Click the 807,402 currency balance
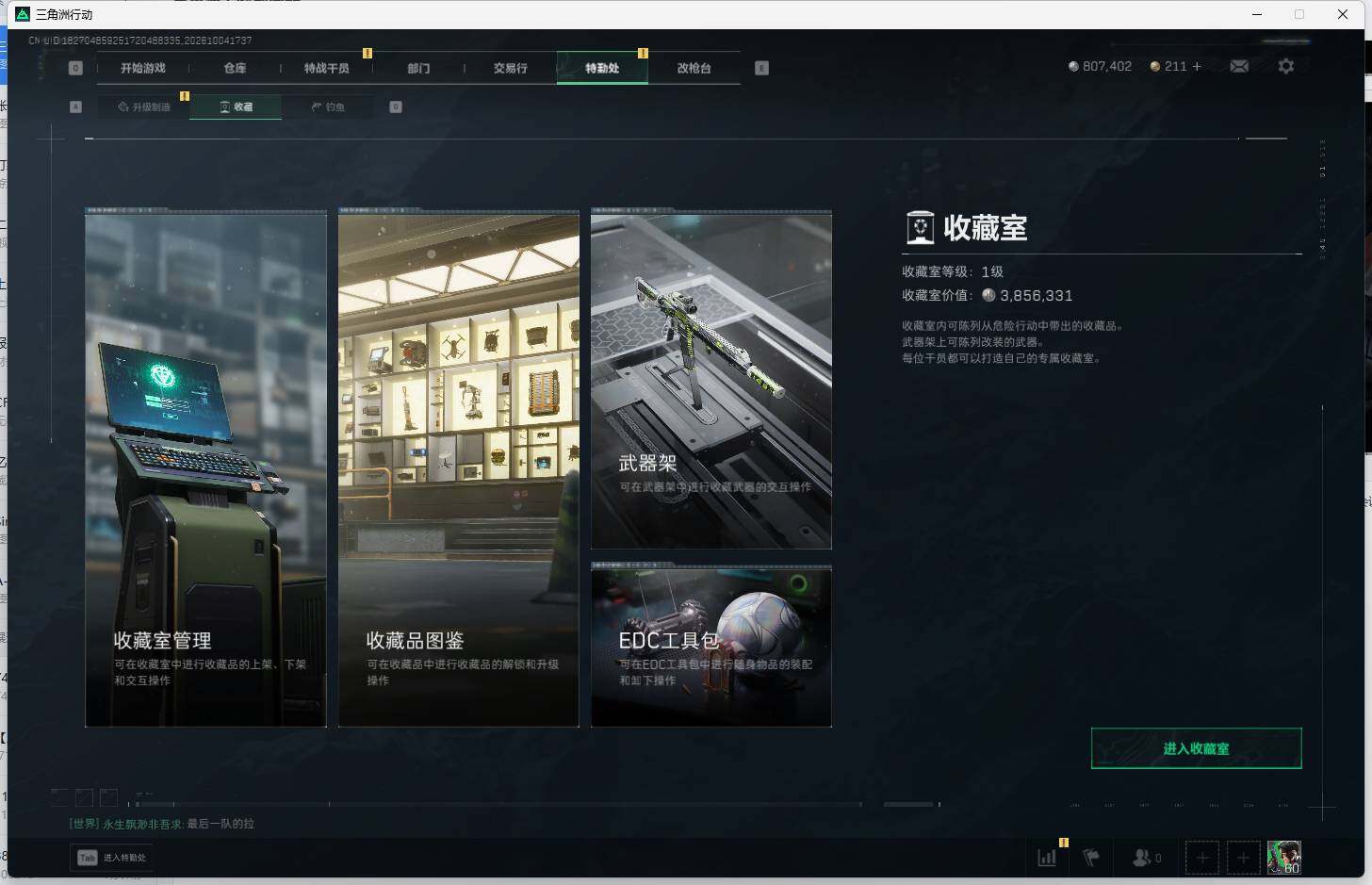The height and width of the screenshot is (885, 1372). (x=1100, y=66)
